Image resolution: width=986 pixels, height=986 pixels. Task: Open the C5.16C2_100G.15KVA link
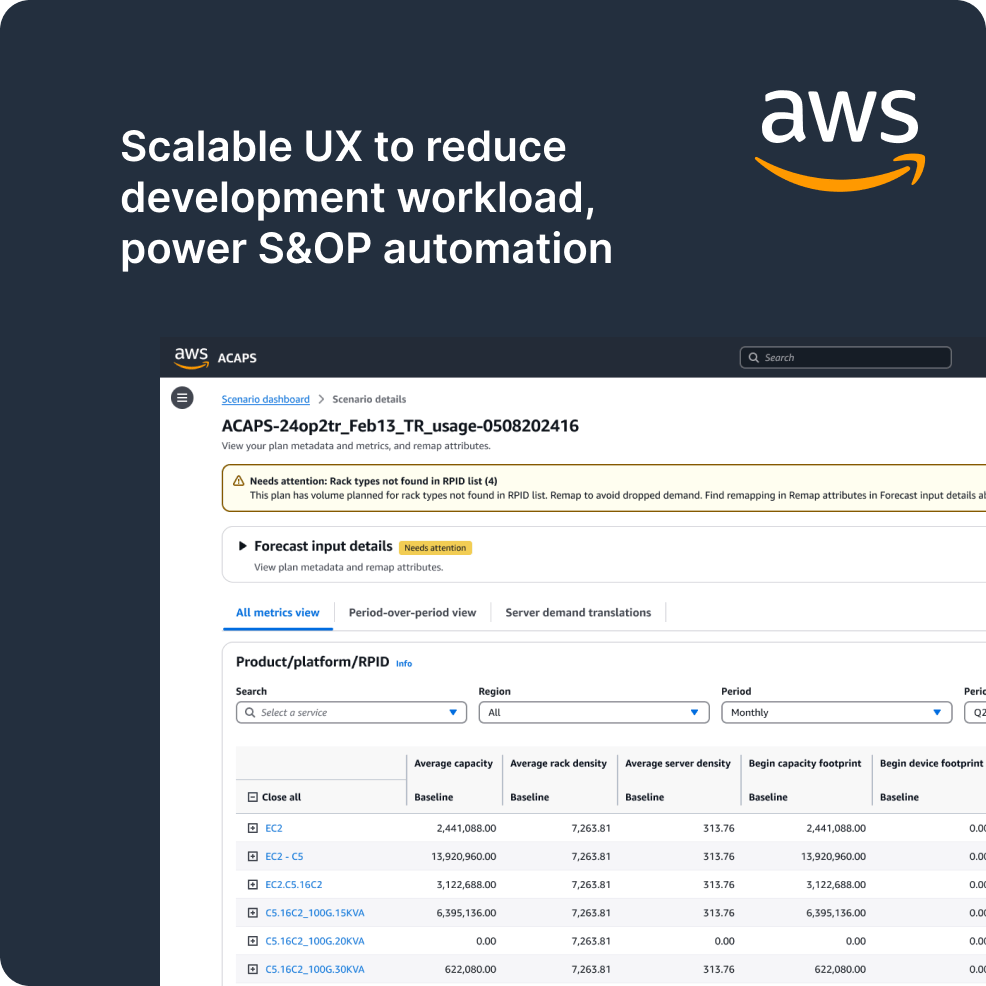(x=314, y=912)
